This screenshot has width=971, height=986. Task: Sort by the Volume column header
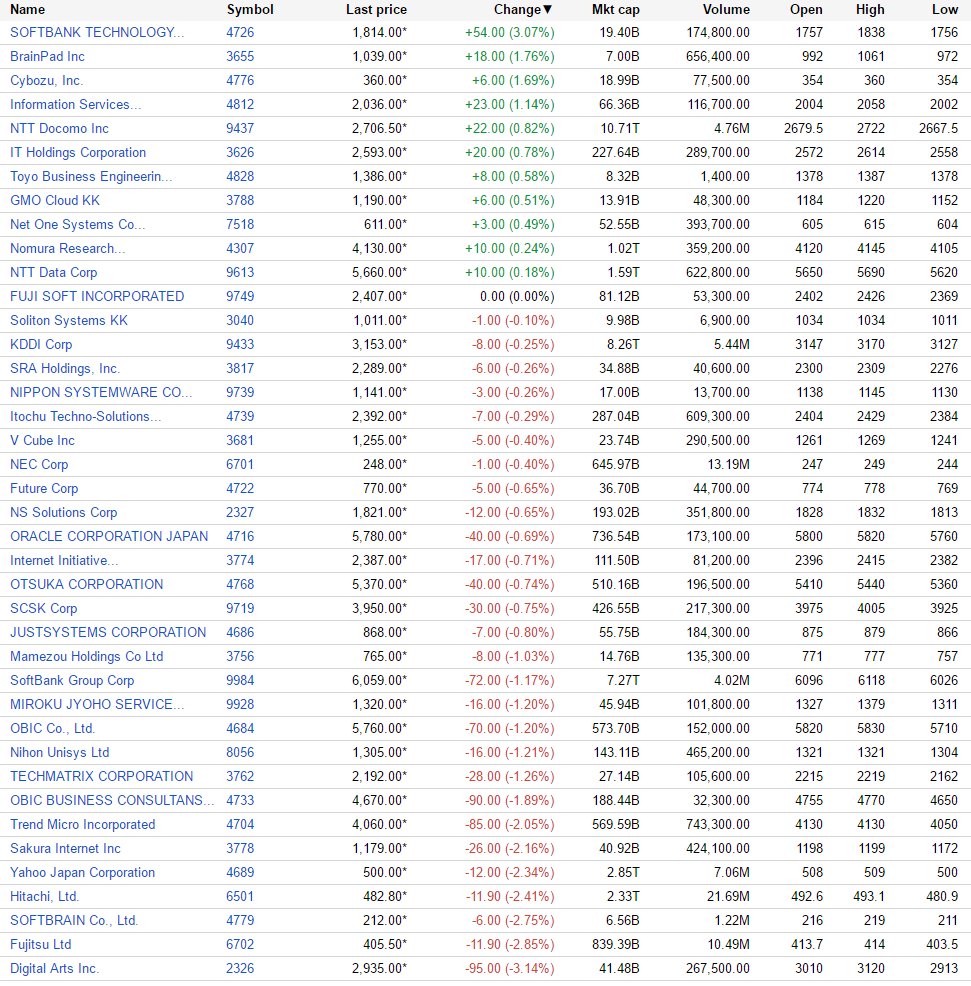point(726,9)
